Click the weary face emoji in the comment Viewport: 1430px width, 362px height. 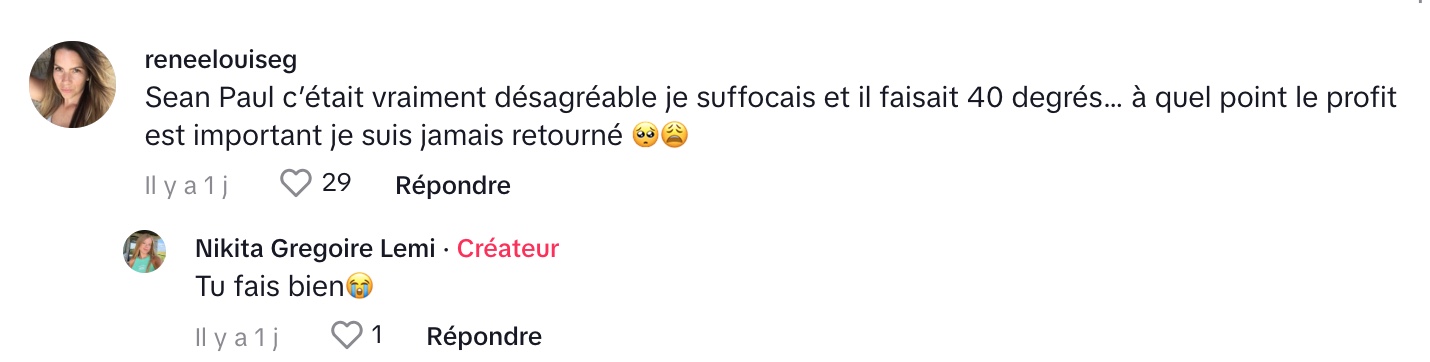674,135
